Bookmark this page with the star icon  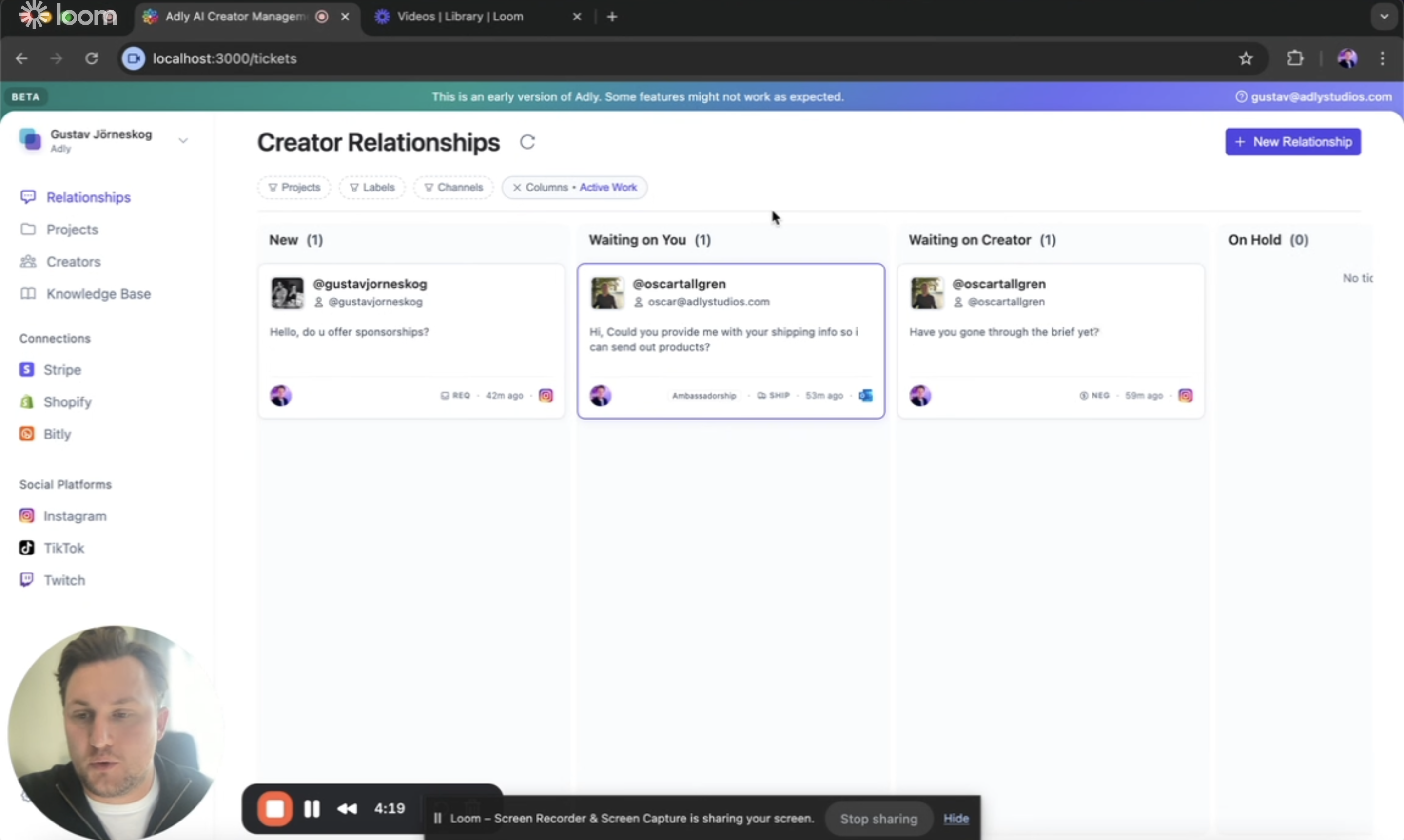pos(1245,58)
